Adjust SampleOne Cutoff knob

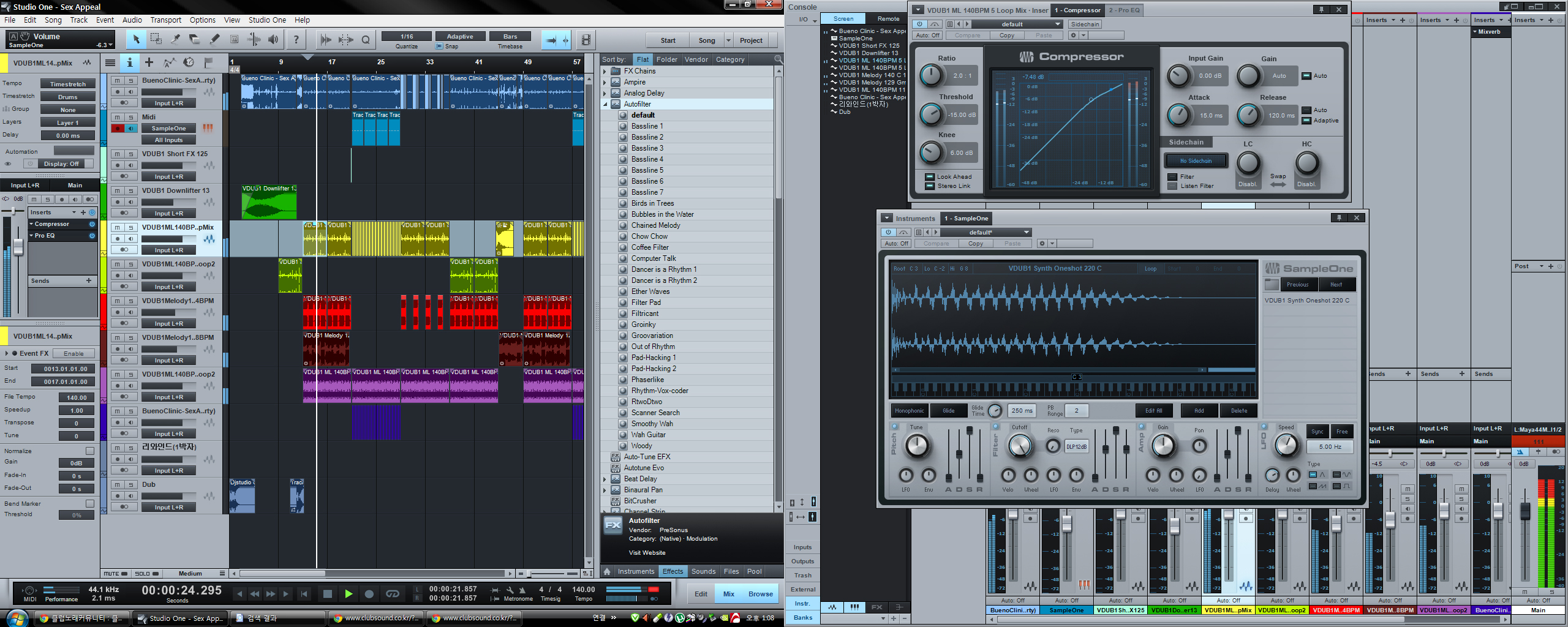1019,446
